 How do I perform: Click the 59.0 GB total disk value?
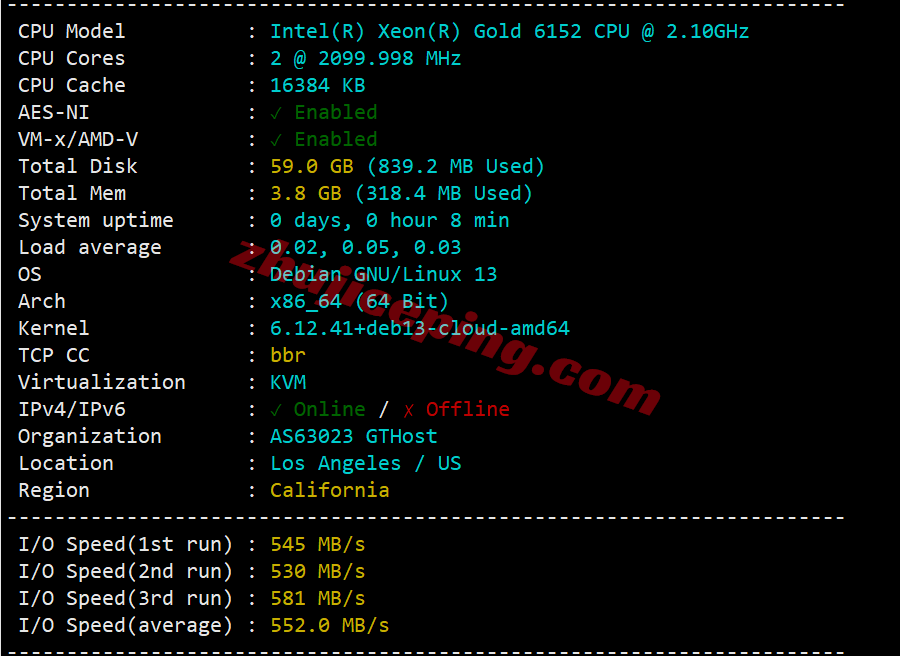tap(312, 166)
